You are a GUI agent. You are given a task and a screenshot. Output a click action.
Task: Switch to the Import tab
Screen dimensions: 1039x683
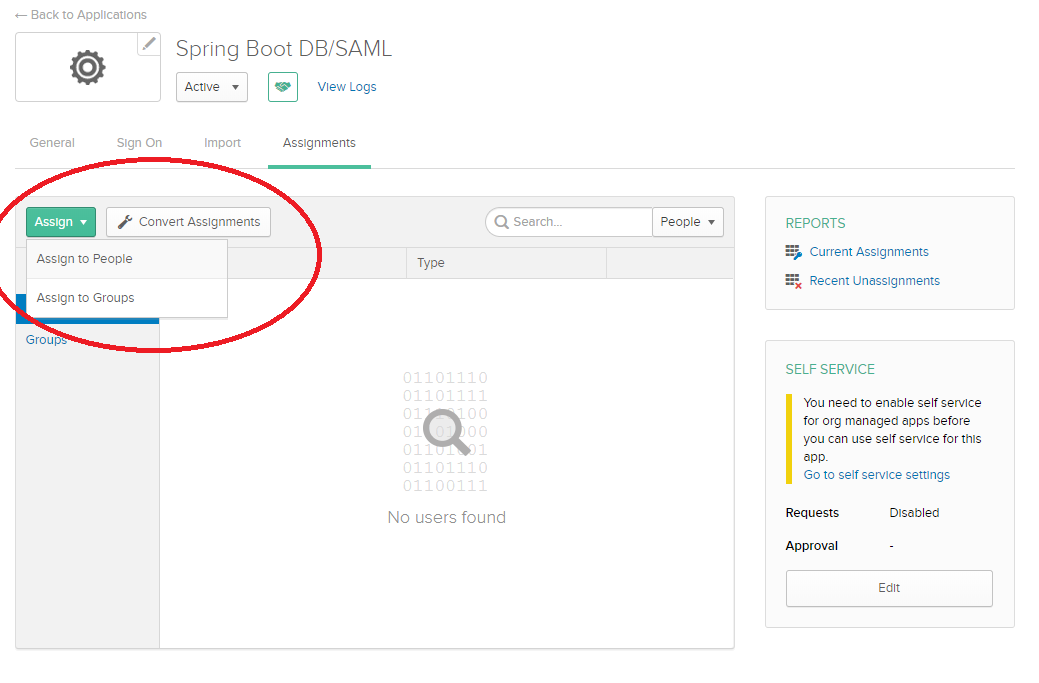[x=222, y=143]
